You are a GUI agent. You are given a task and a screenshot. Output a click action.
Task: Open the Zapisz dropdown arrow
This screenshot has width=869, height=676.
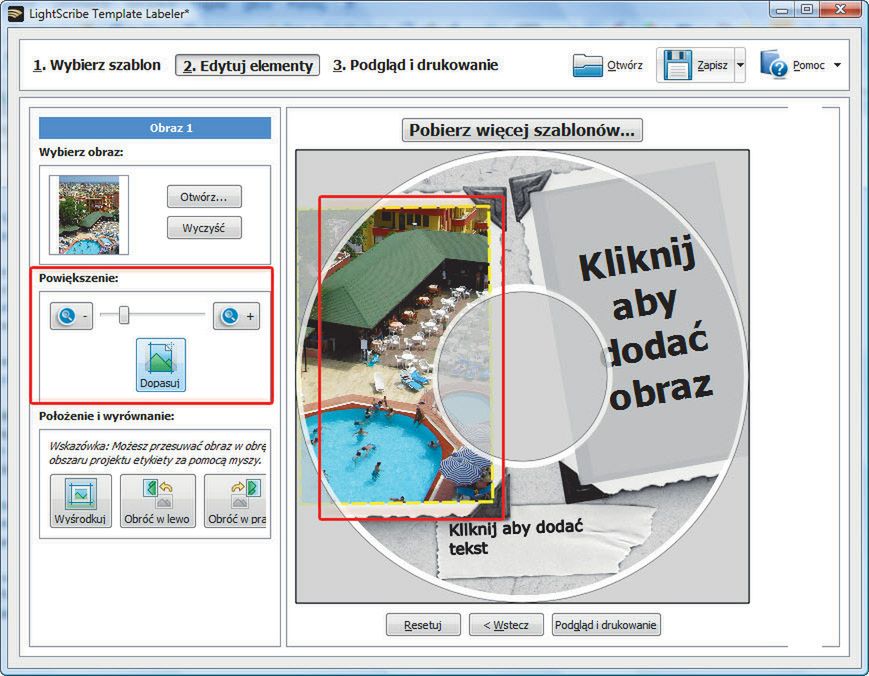(x=741, y=63)
